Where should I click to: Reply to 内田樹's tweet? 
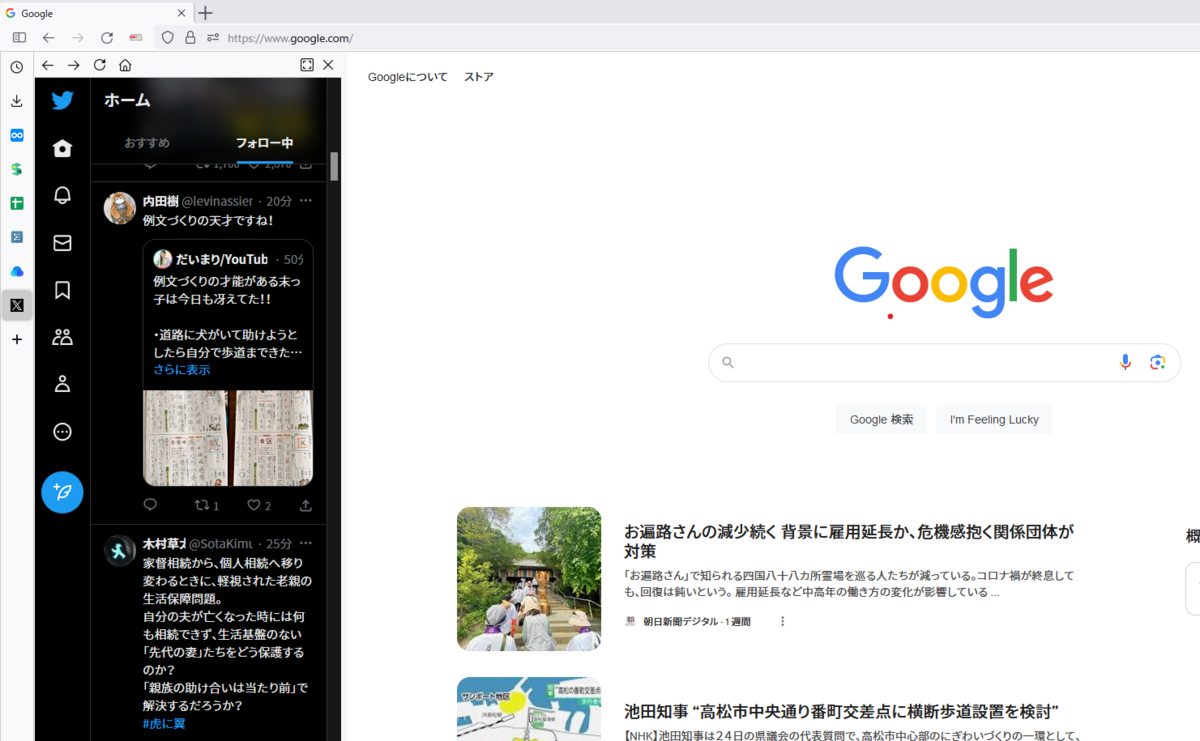150,505
